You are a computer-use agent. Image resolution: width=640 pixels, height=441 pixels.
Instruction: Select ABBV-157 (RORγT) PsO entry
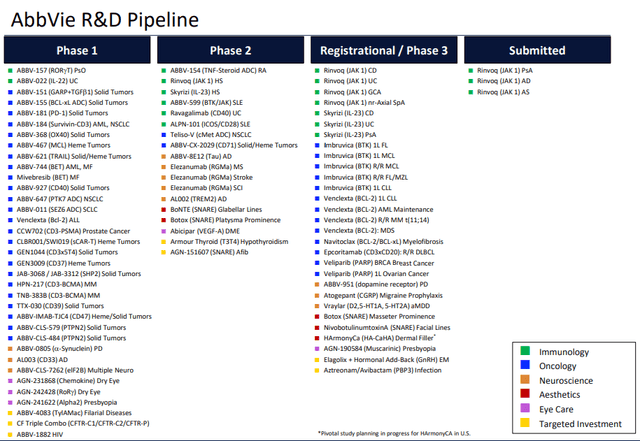(51, 70)
